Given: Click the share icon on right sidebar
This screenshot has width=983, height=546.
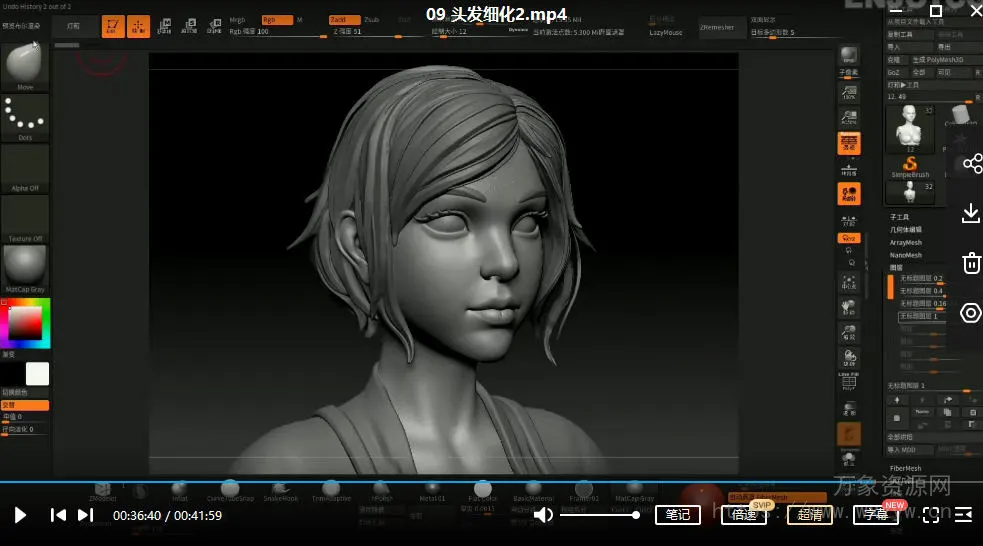Looking at the screenshot, I should click(971, 164).
